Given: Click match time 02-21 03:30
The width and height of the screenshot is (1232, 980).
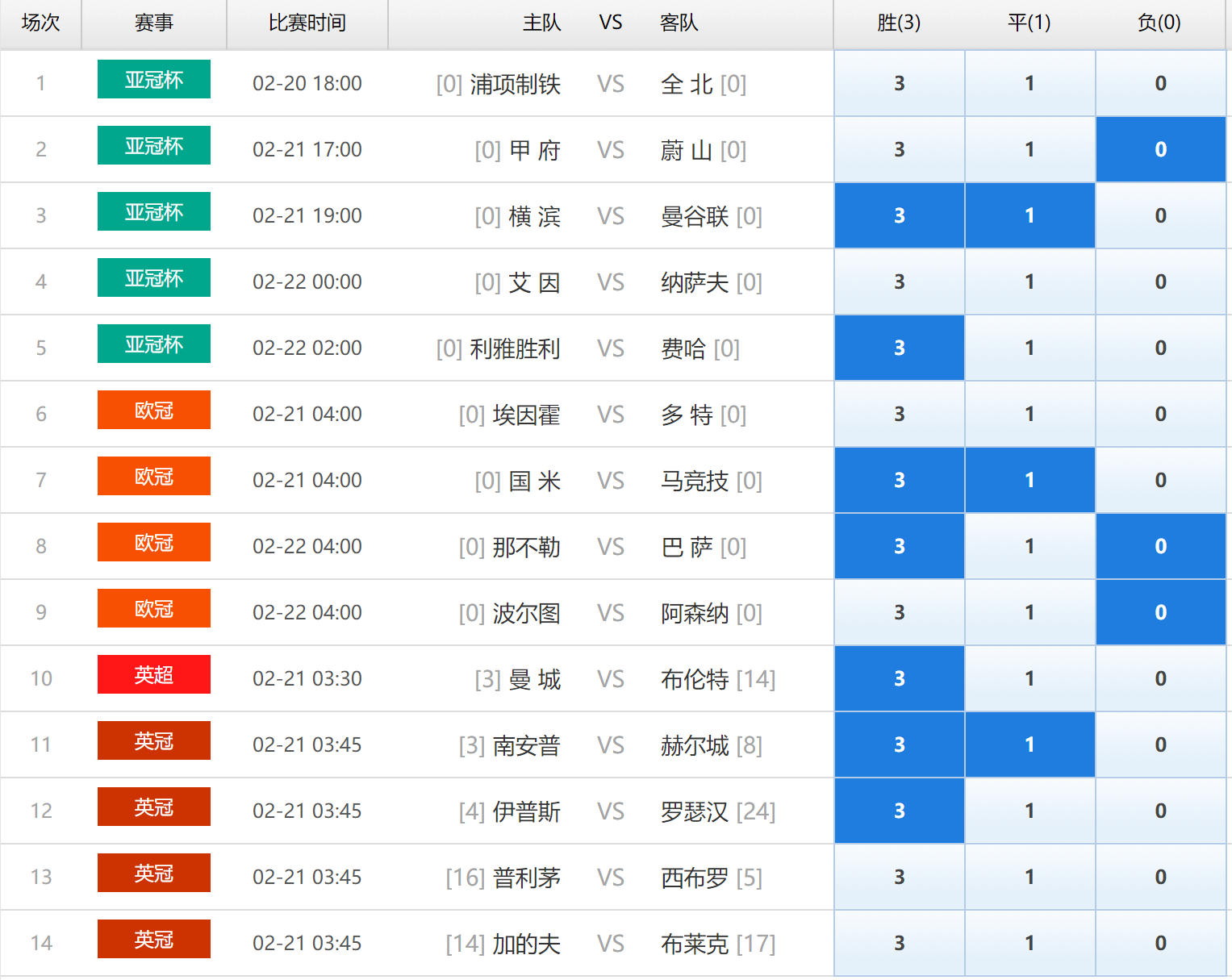Looking at the screenshot, I should pos(307,678).
